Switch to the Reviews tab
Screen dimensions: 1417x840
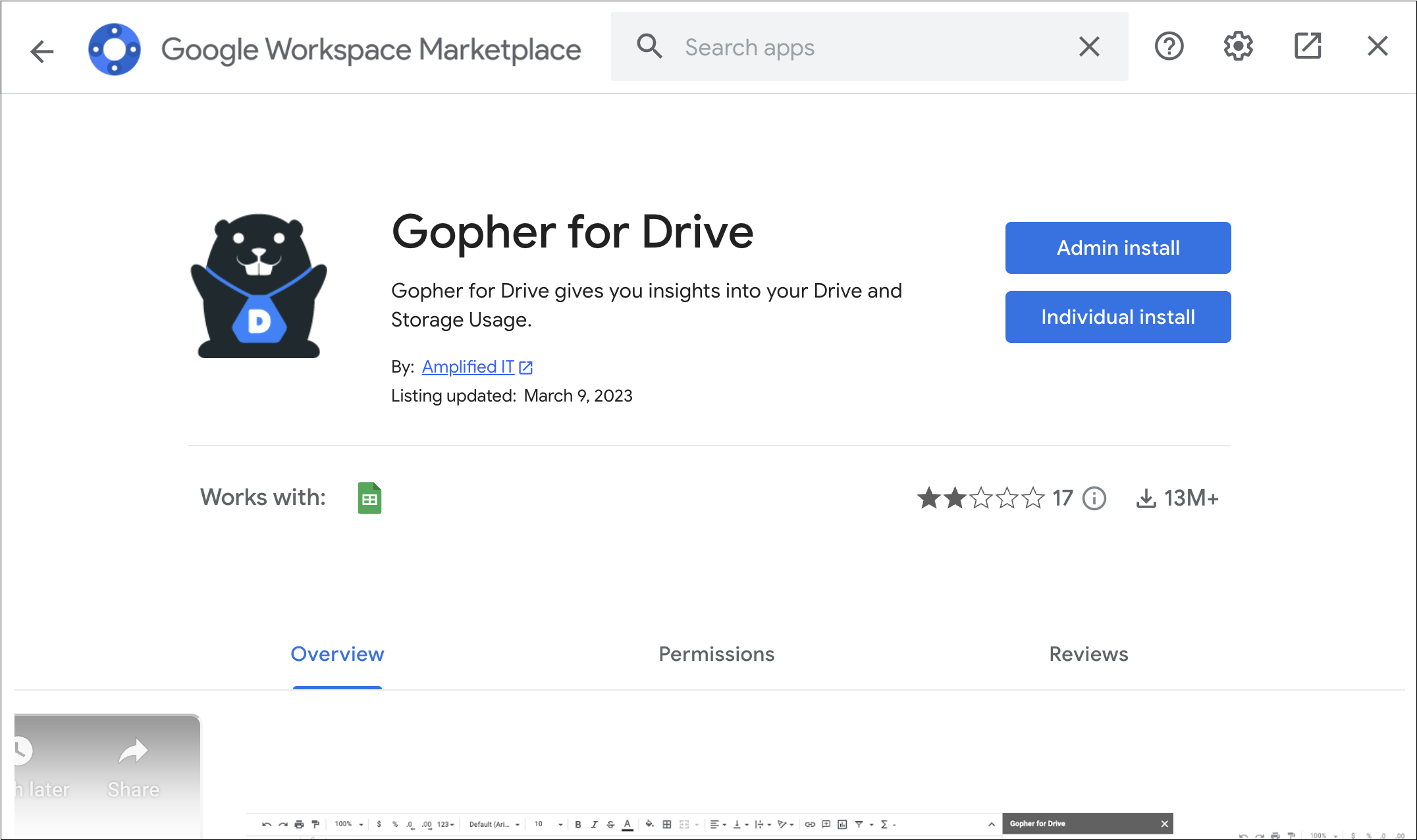click(x=1088, y=654)
